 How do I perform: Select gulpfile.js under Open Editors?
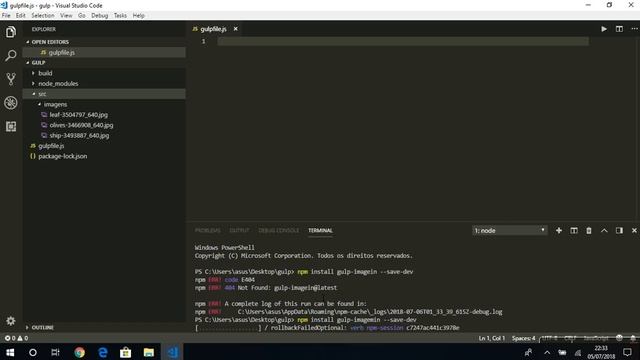(x=104, y=52)
